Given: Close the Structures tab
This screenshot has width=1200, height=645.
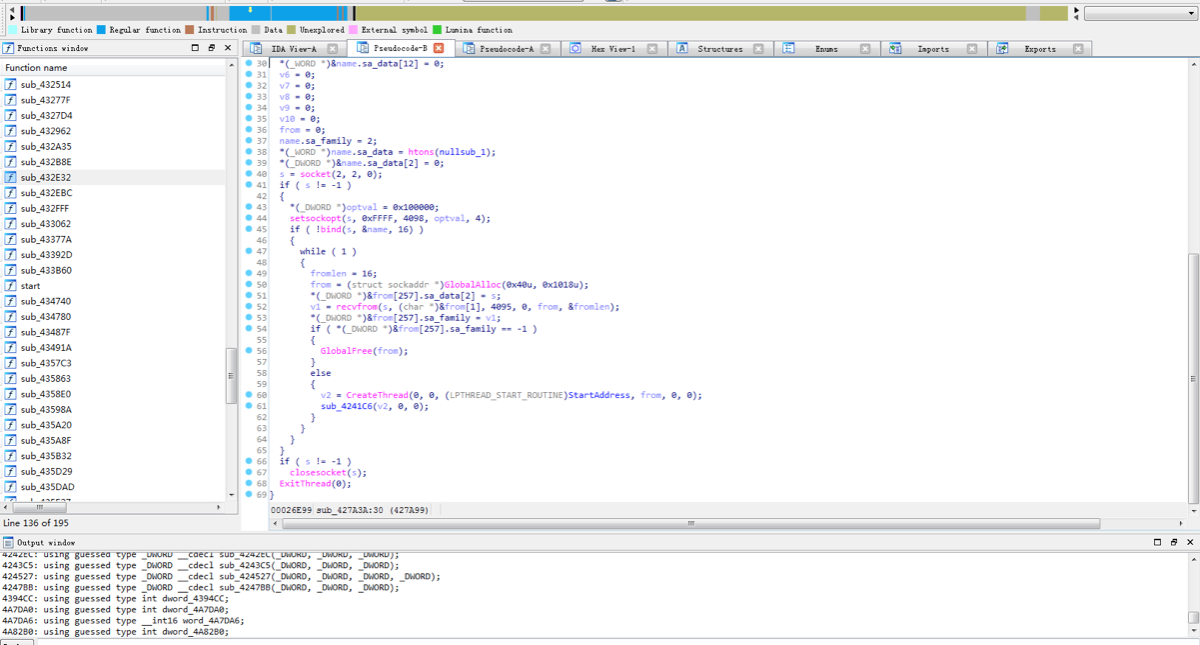Looking at the screenshot, I should coord(758,48).
